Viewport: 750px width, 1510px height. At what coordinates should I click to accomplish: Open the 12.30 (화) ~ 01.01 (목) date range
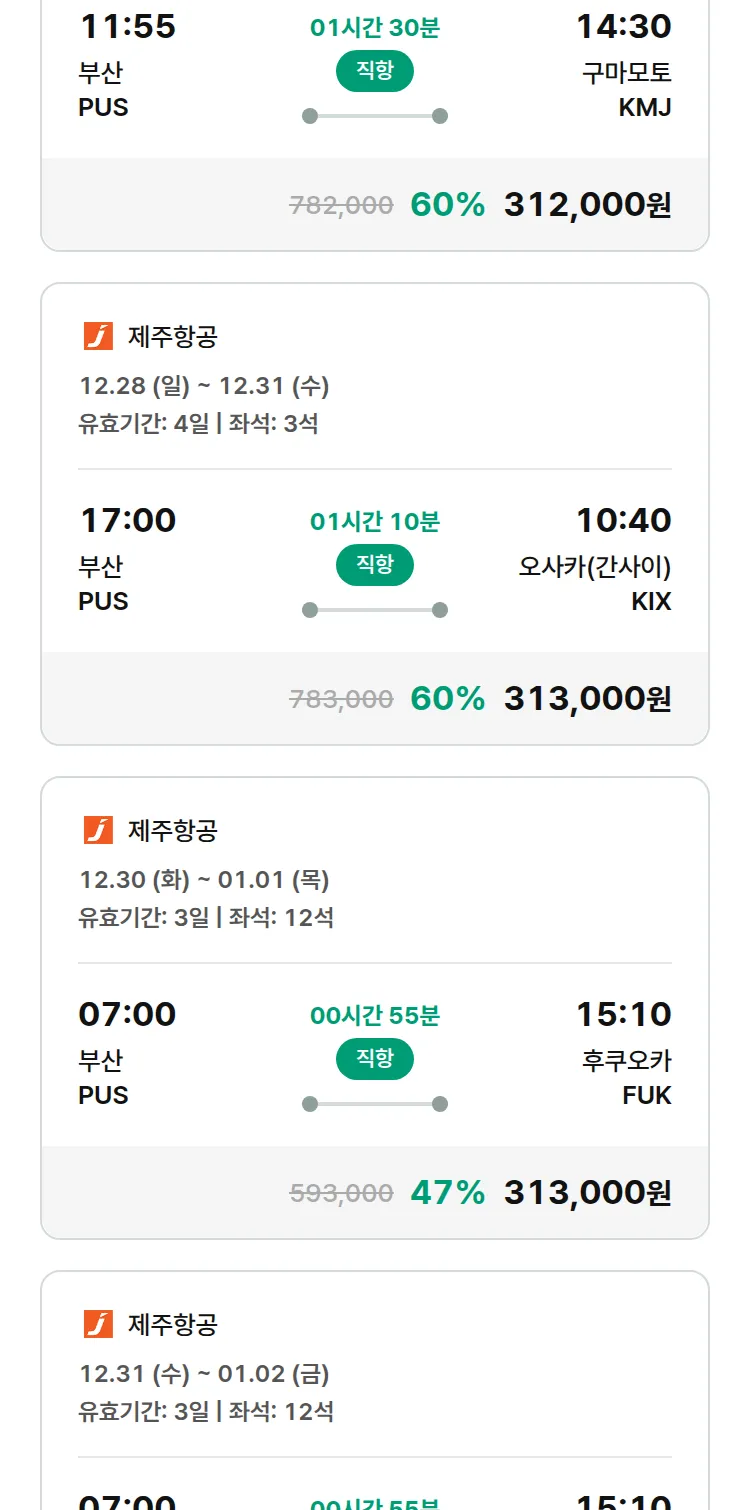click(204, 880)
